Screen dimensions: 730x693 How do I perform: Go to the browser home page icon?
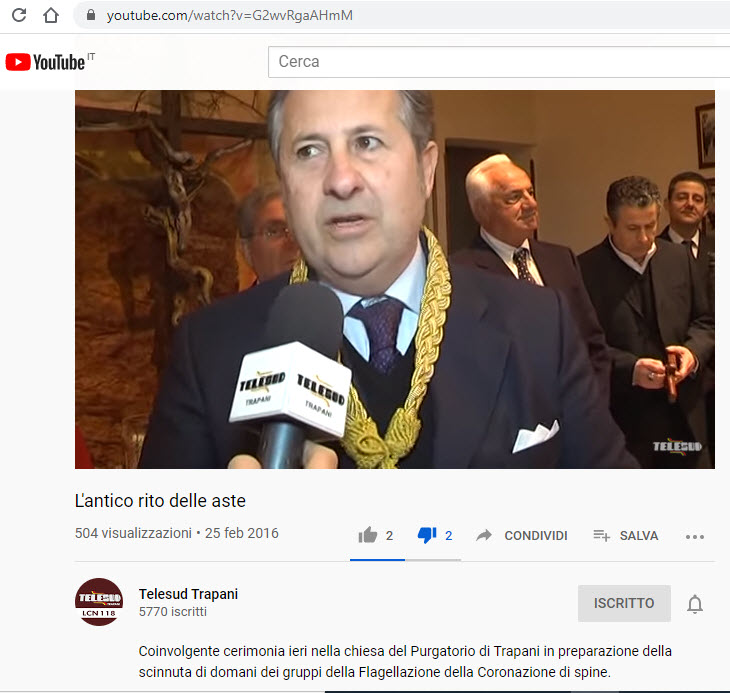click(x=51, y=15)
